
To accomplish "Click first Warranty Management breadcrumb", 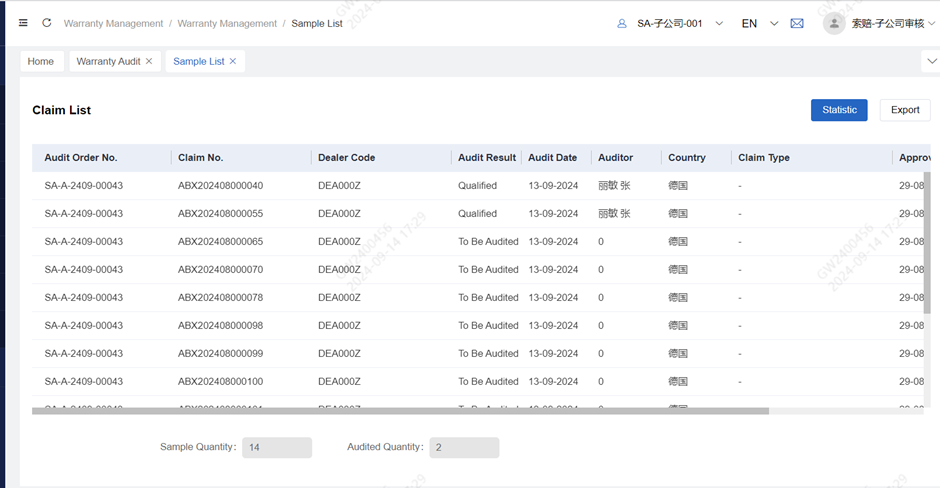I will pyautogui.click(x=113, y=23).
